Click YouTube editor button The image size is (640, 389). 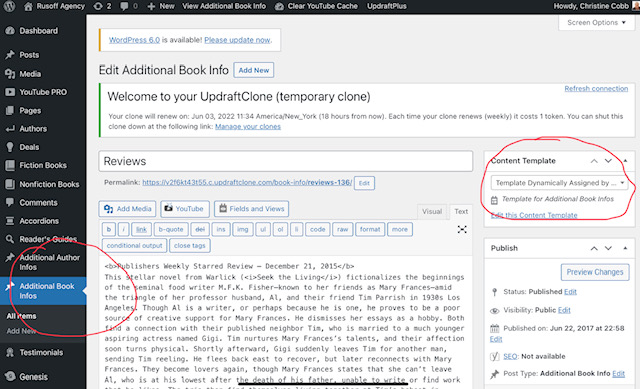pos(184,209)
